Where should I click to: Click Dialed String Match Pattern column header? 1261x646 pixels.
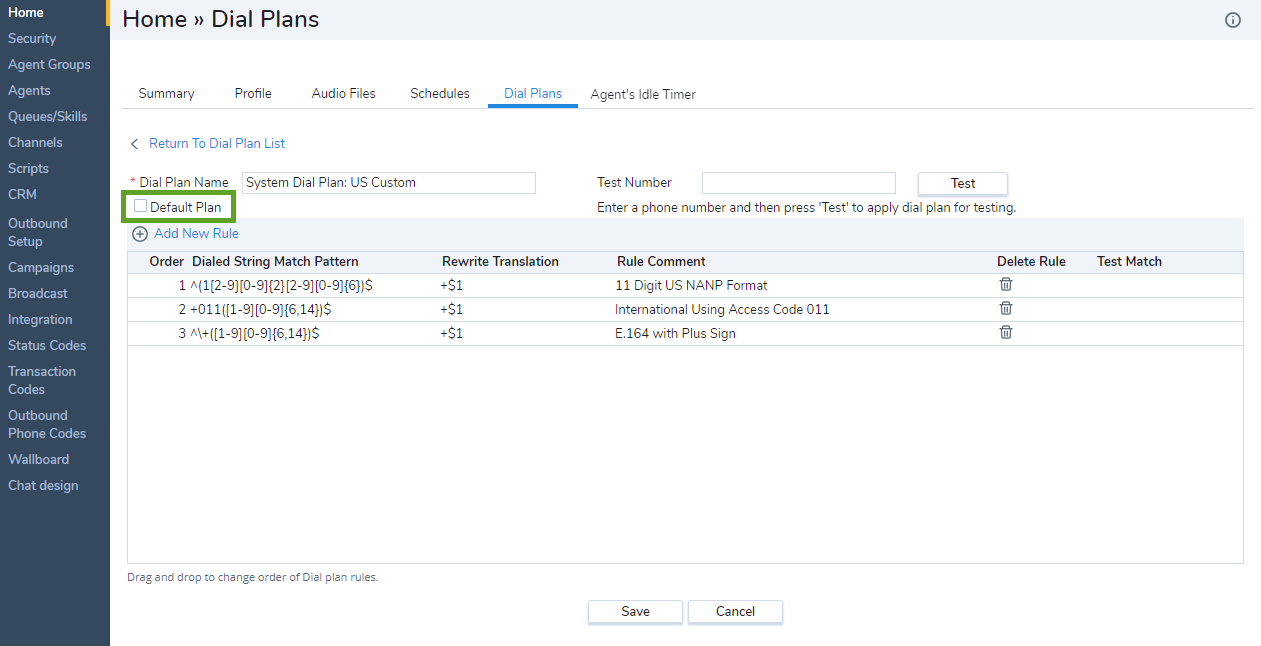coord(275,262)
